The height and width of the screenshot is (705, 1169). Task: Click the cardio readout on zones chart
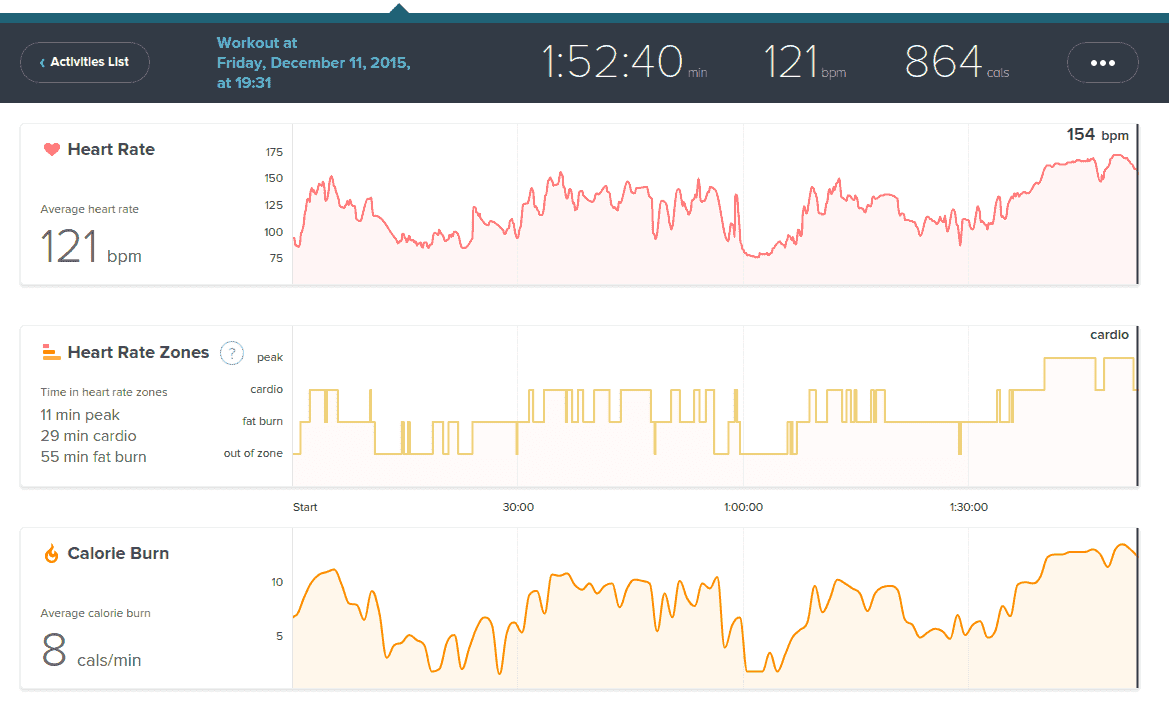pyautogui.click(x=1108, y=335)
